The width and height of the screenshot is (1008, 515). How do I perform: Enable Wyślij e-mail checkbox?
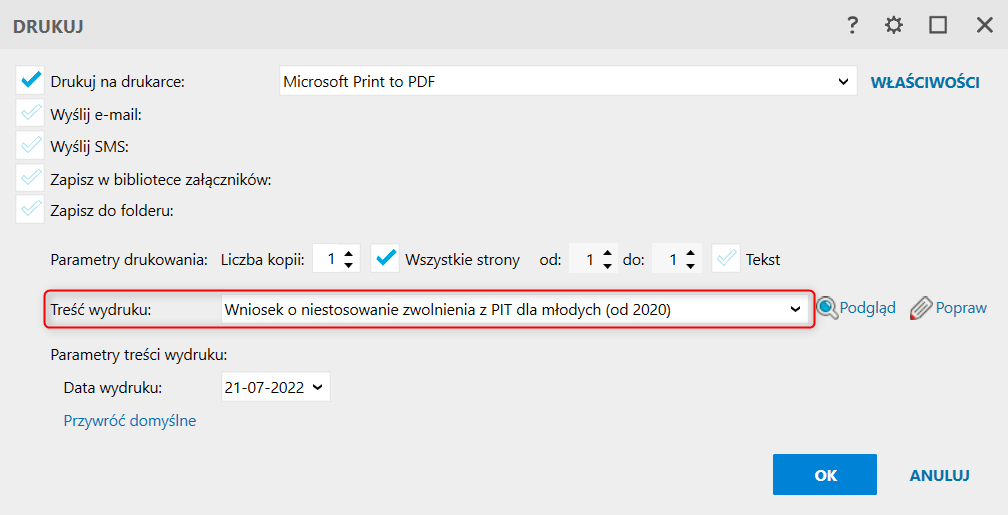coord(30,113)
